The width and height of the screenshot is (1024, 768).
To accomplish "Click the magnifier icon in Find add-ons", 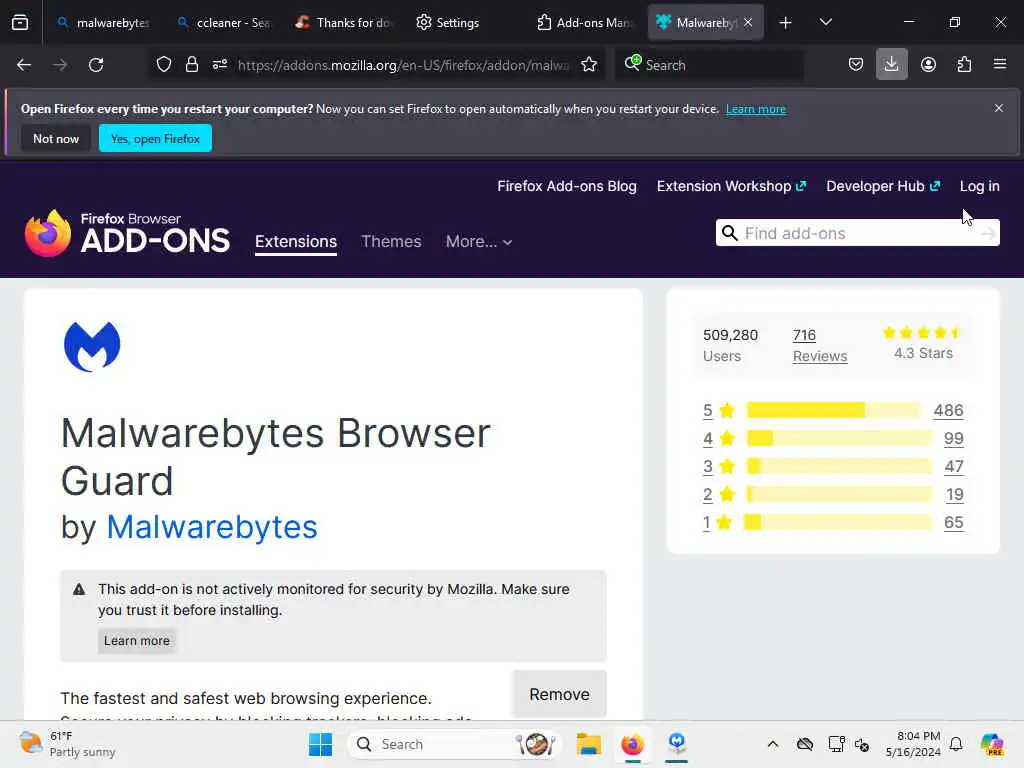I will click(729, 233).
